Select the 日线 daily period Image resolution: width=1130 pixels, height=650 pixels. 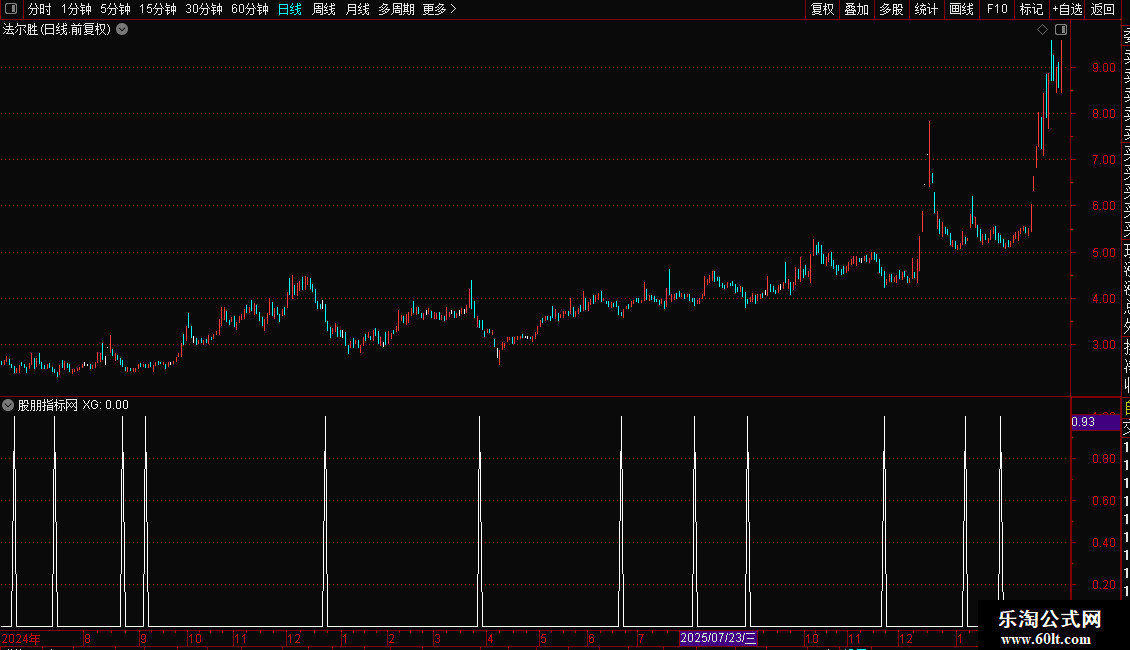290,9
